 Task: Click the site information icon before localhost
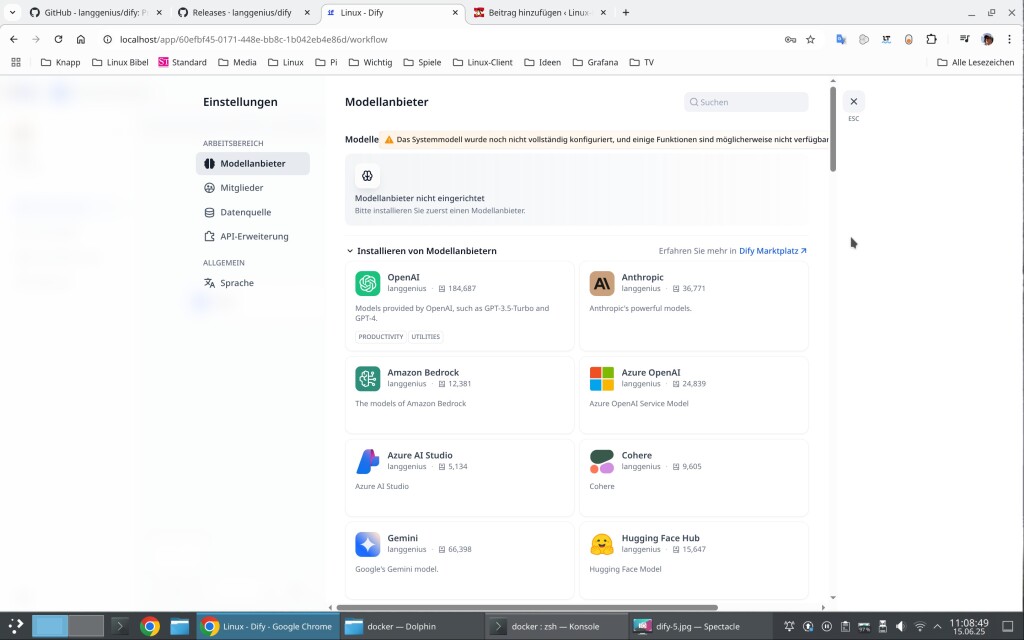(108, 39)
